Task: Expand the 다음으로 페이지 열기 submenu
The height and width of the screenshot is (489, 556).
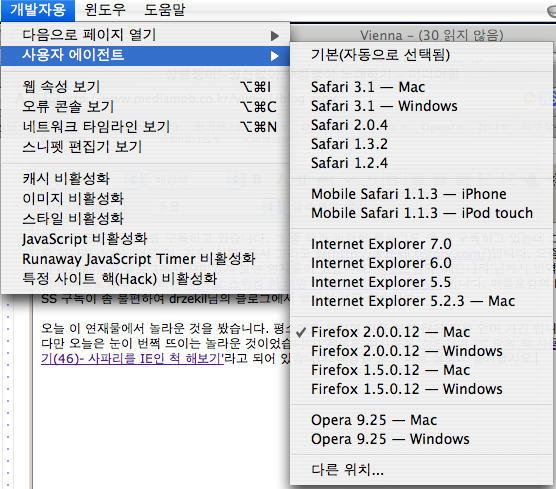Action: [145, 35]
